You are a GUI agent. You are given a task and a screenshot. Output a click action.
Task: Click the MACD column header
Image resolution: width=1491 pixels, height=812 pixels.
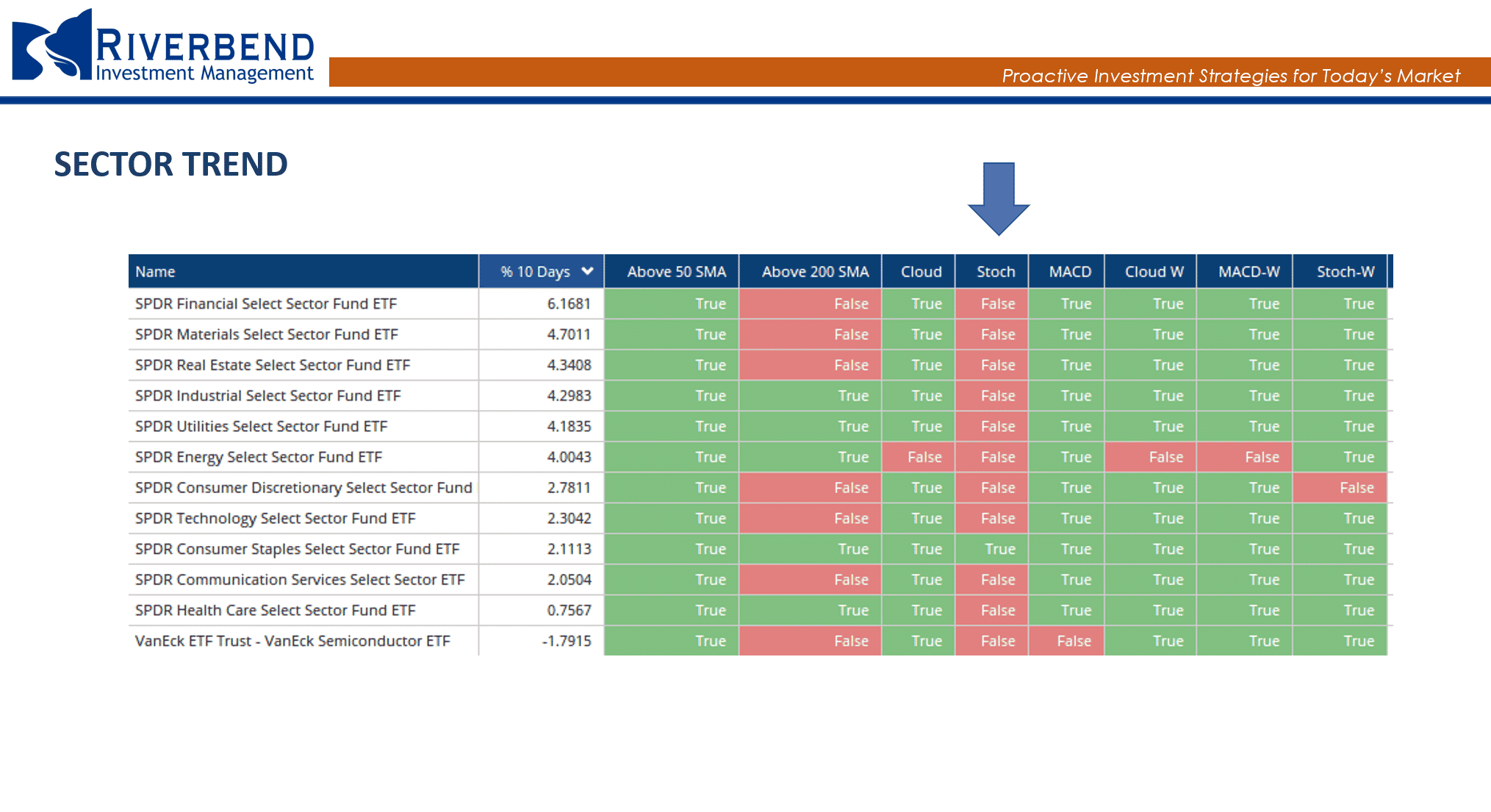pos(1067,271)
